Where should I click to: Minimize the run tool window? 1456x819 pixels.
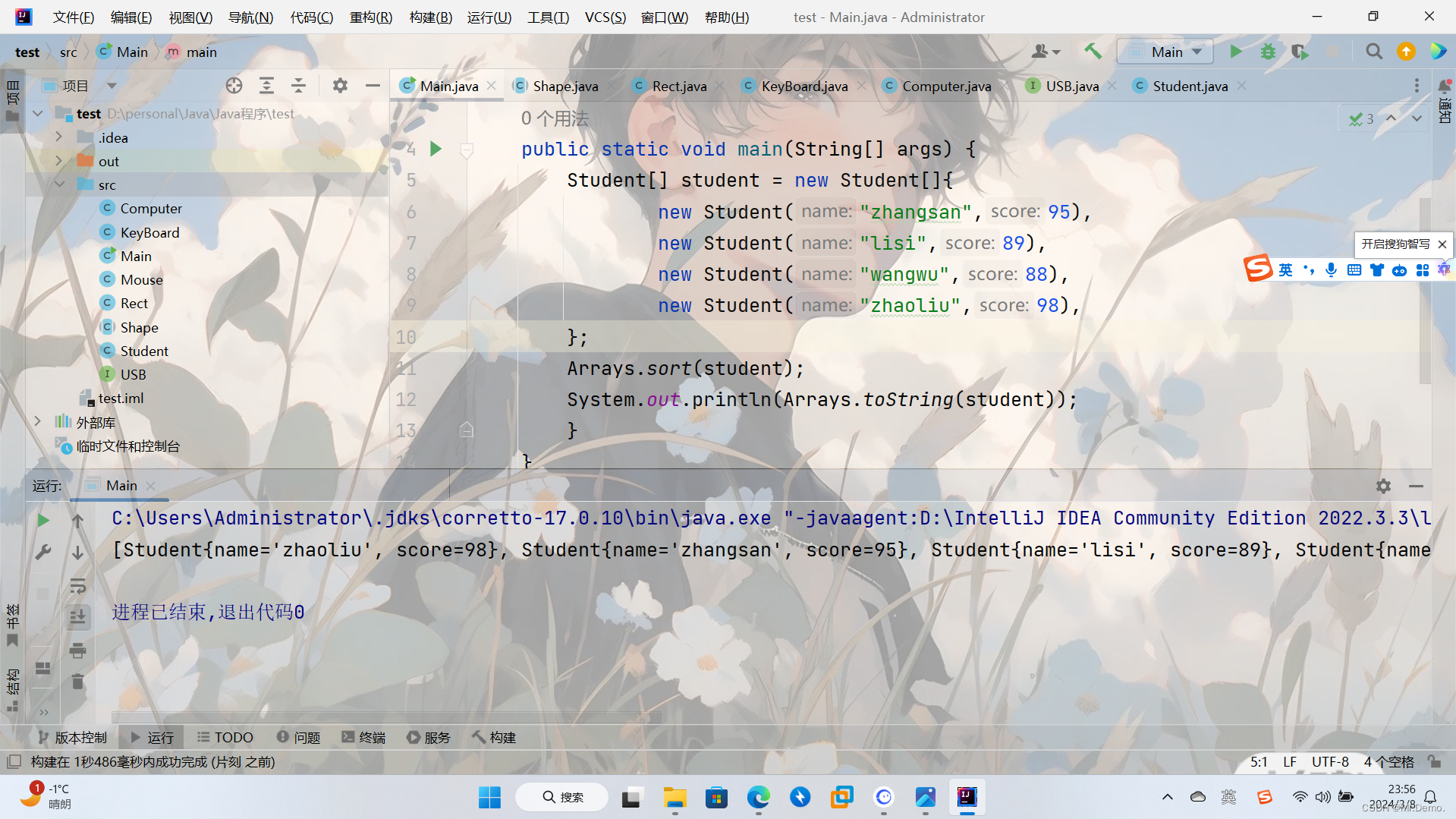point(1416,486)
